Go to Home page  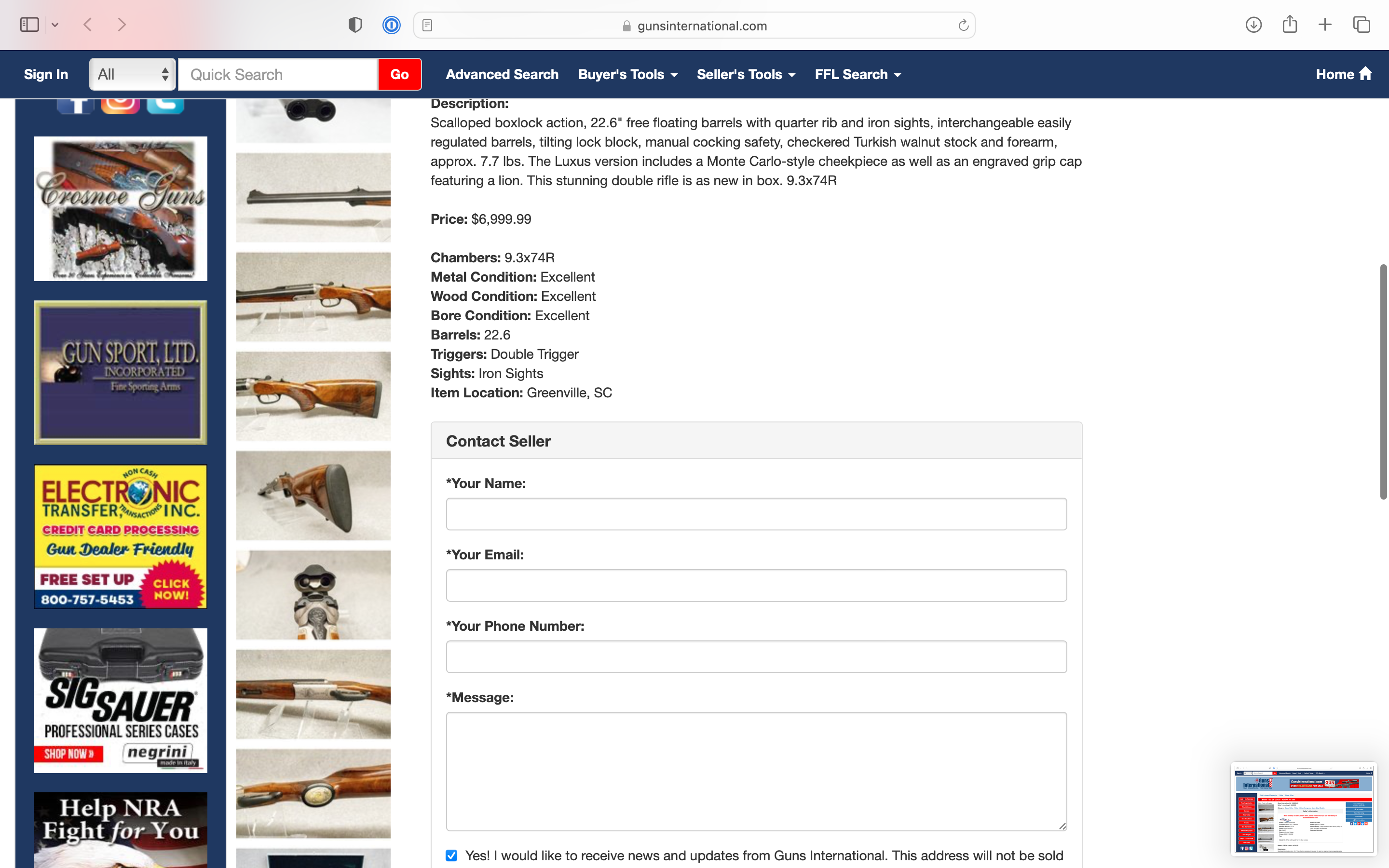tap(1344, 74)
